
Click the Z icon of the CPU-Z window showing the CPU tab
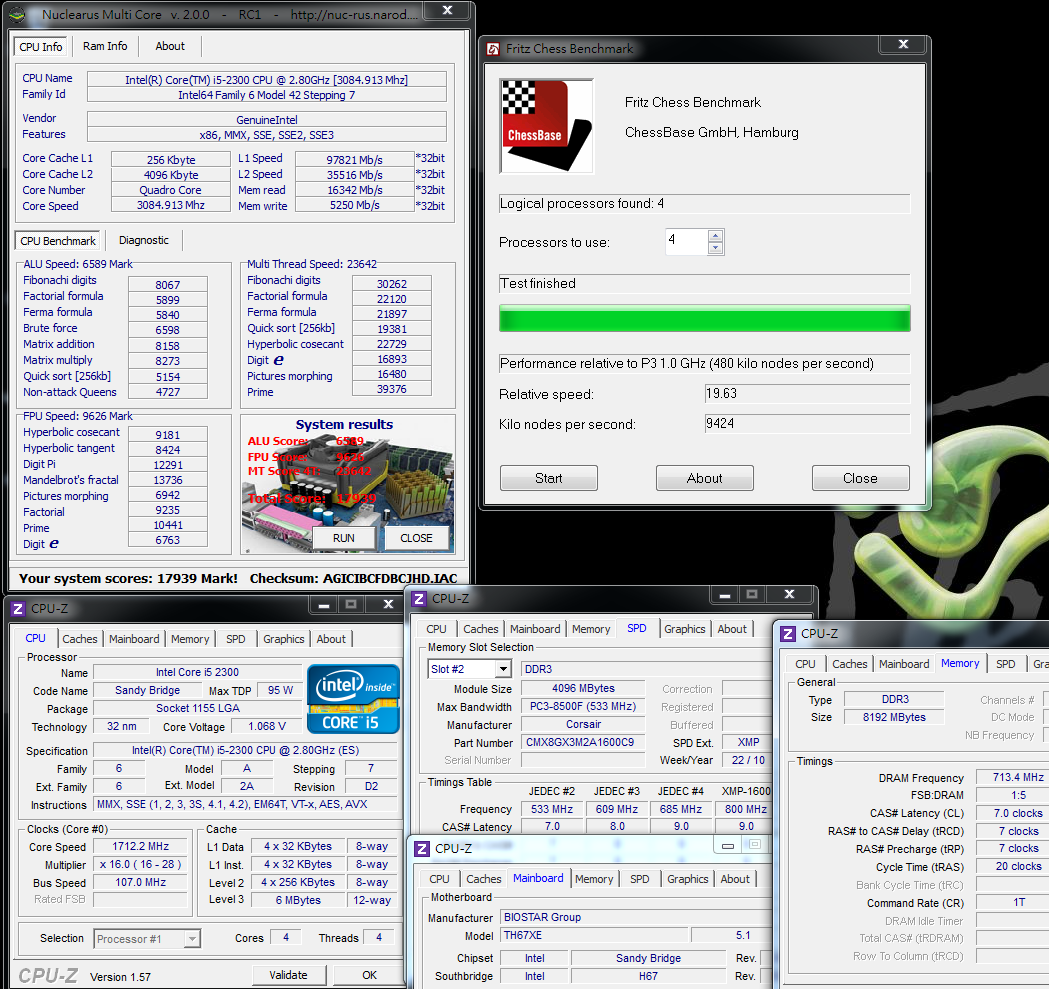point(18,608)
